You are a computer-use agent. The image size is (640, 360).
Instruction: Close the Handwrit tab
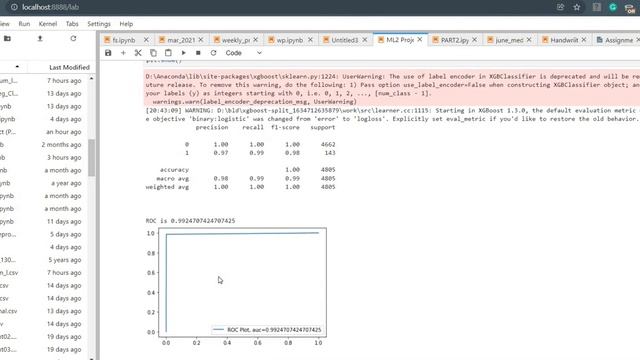click(x=584, y=40)
